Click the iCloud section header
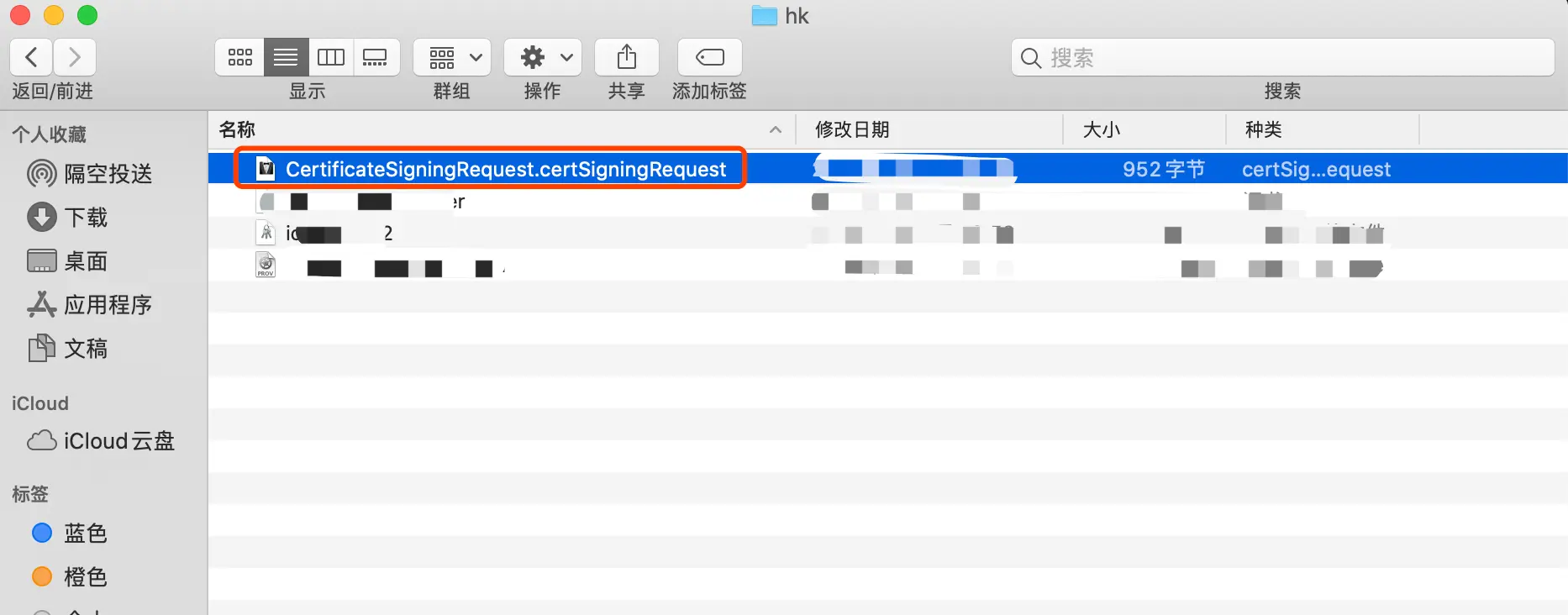 tap(40, 403)
